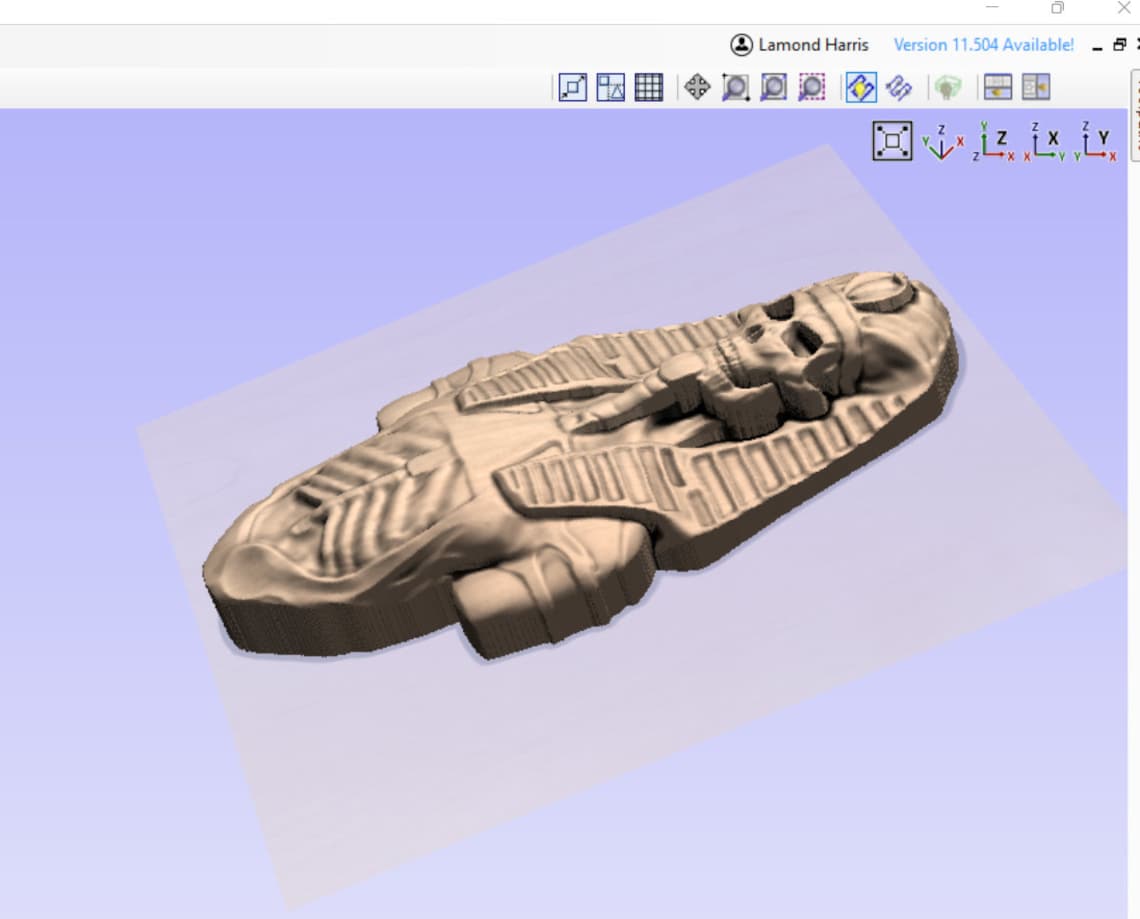Enable the shaded preview globe icon
The height and width of the screenshot is (919, 1140).
click(948, 88)
